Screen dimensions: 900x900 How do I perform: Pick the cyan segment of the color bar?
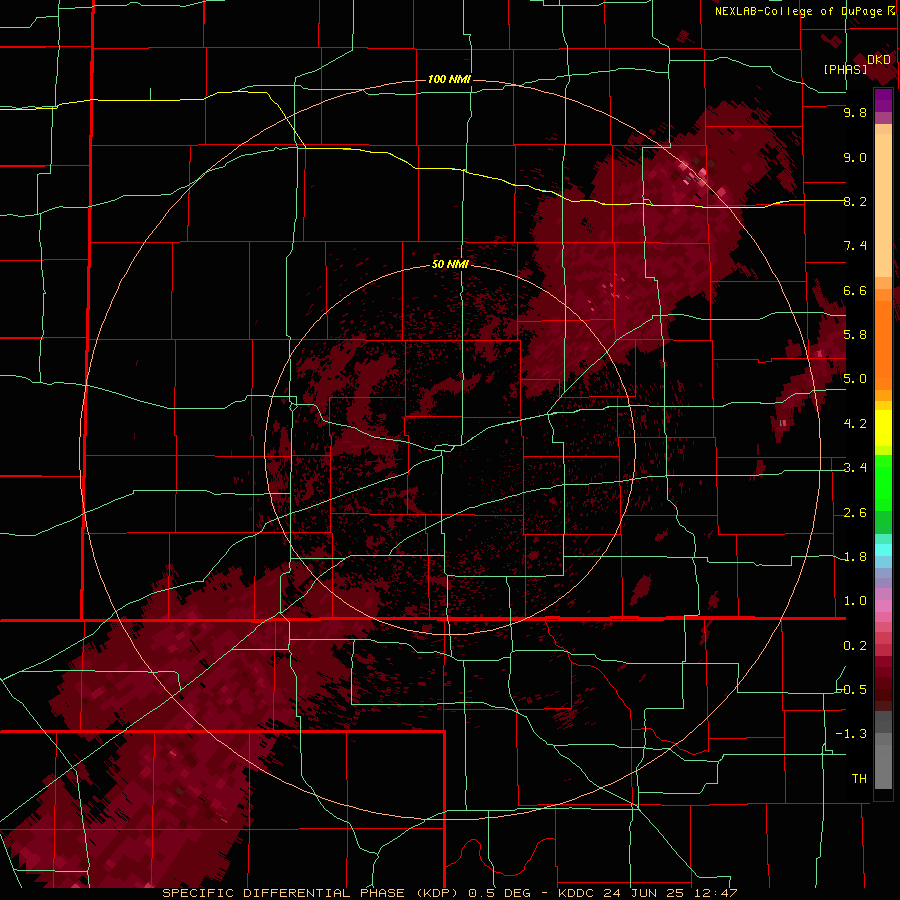(x=883, y=550)
